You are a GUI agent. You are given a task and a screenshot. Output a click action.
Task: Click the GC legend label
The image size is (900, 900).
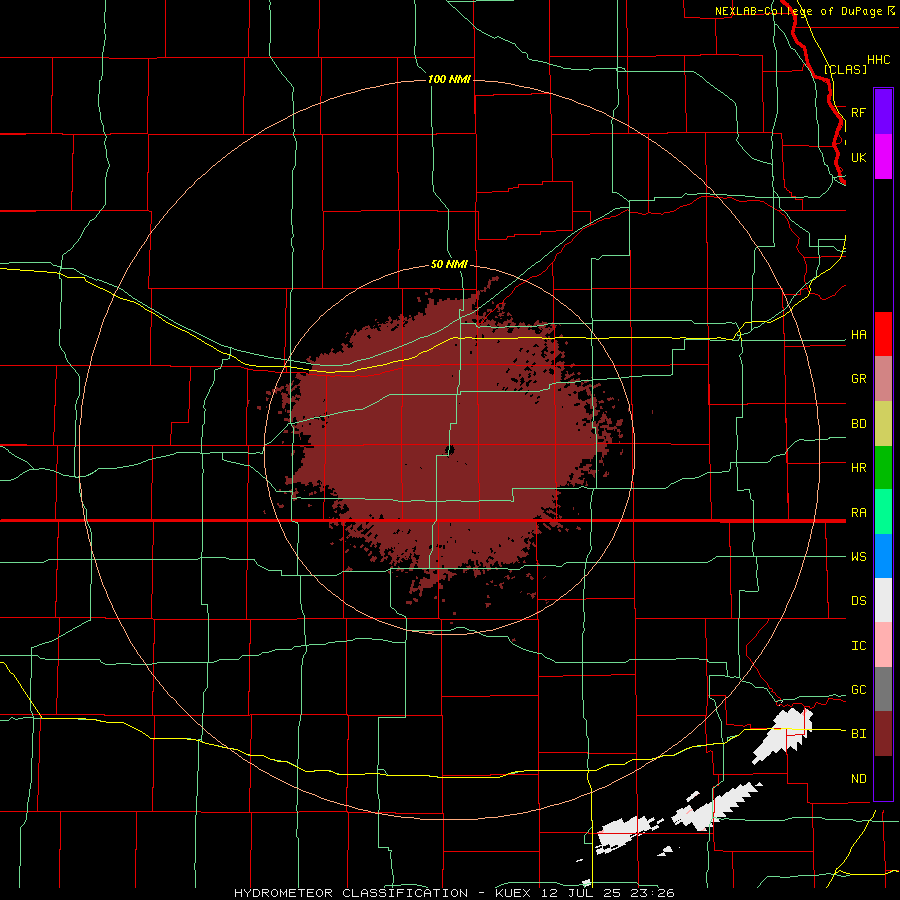[858, 690]
